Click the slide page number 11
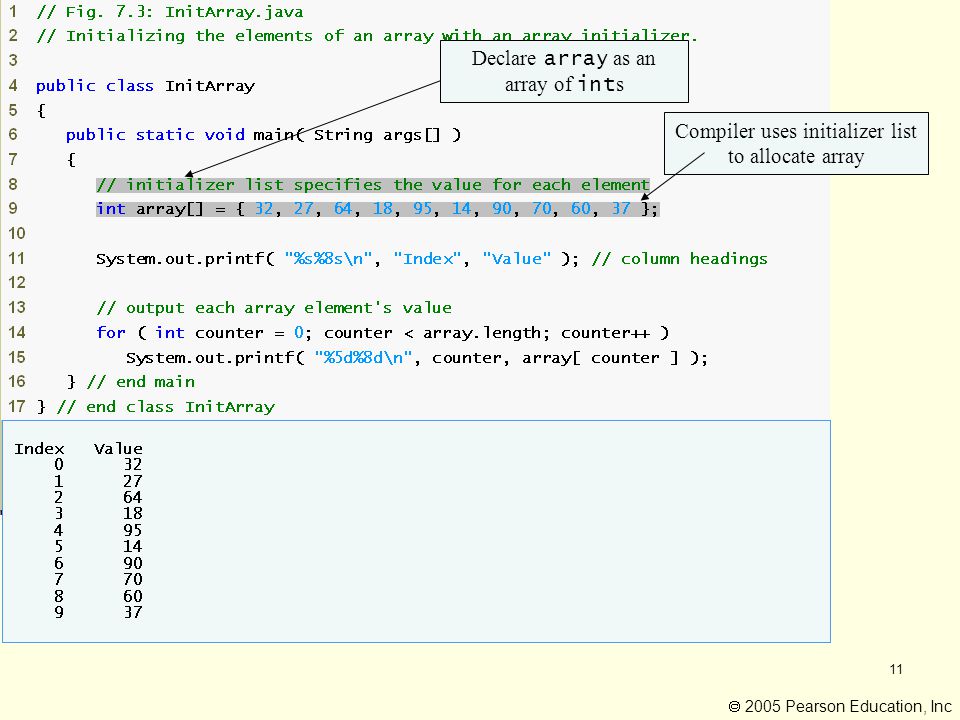This screenshot has height=720, width=960. [x=896, y=669]
